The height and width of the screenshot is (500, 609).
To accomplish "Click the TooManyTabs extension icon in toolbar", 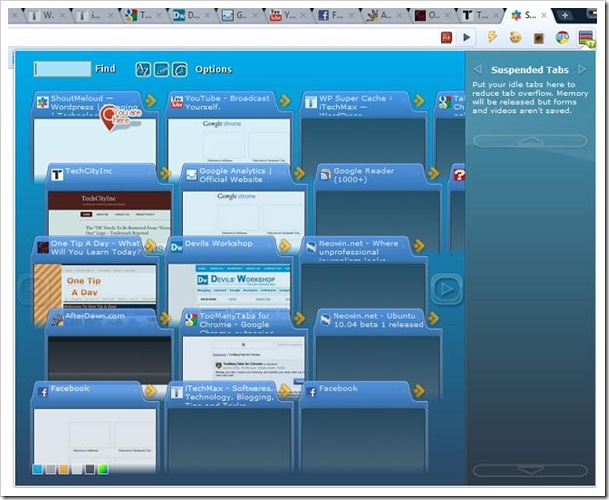I will point(586,38).
